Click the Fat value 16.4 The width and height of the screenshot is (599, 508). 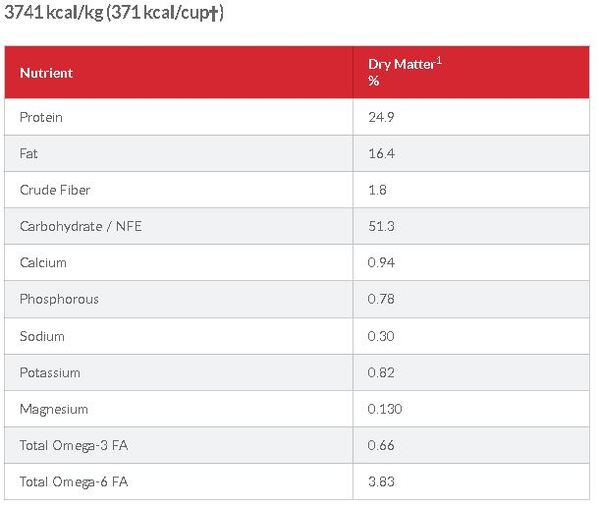[381, 154]
